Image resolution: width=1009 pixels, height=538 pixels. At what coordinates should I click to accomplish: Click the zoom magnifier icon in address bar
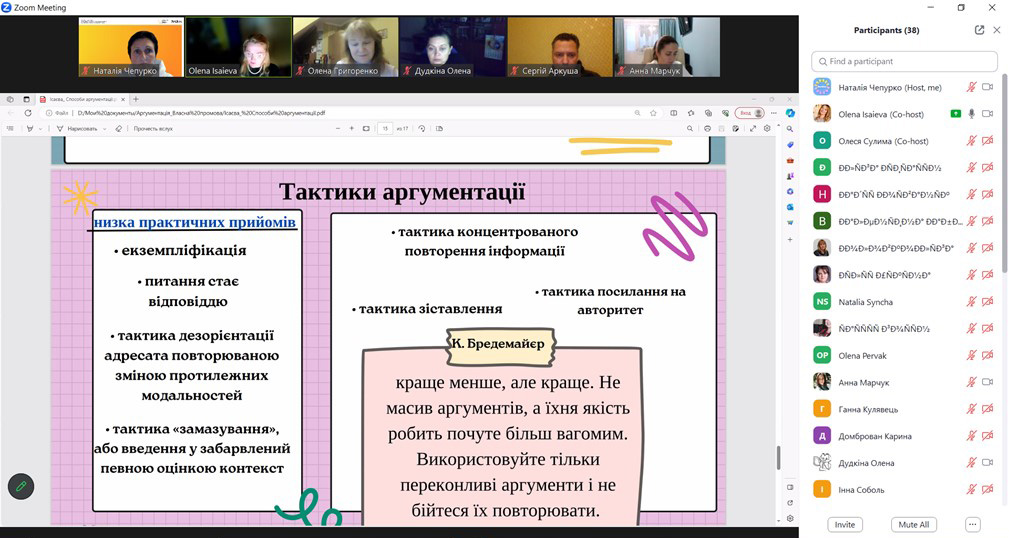click(637, 113)
